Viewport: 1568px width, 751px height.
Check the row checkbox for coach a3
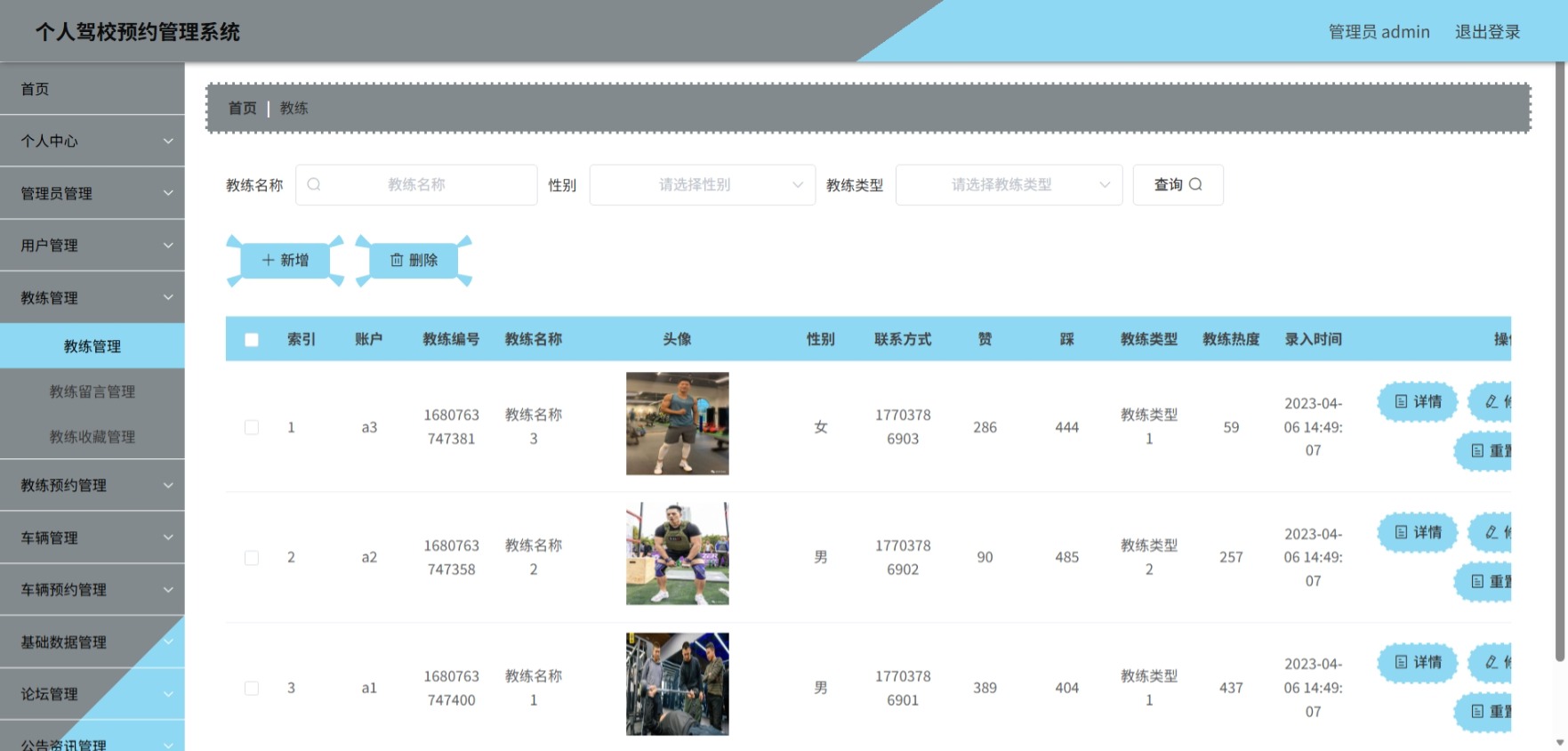tap(252, 427)
